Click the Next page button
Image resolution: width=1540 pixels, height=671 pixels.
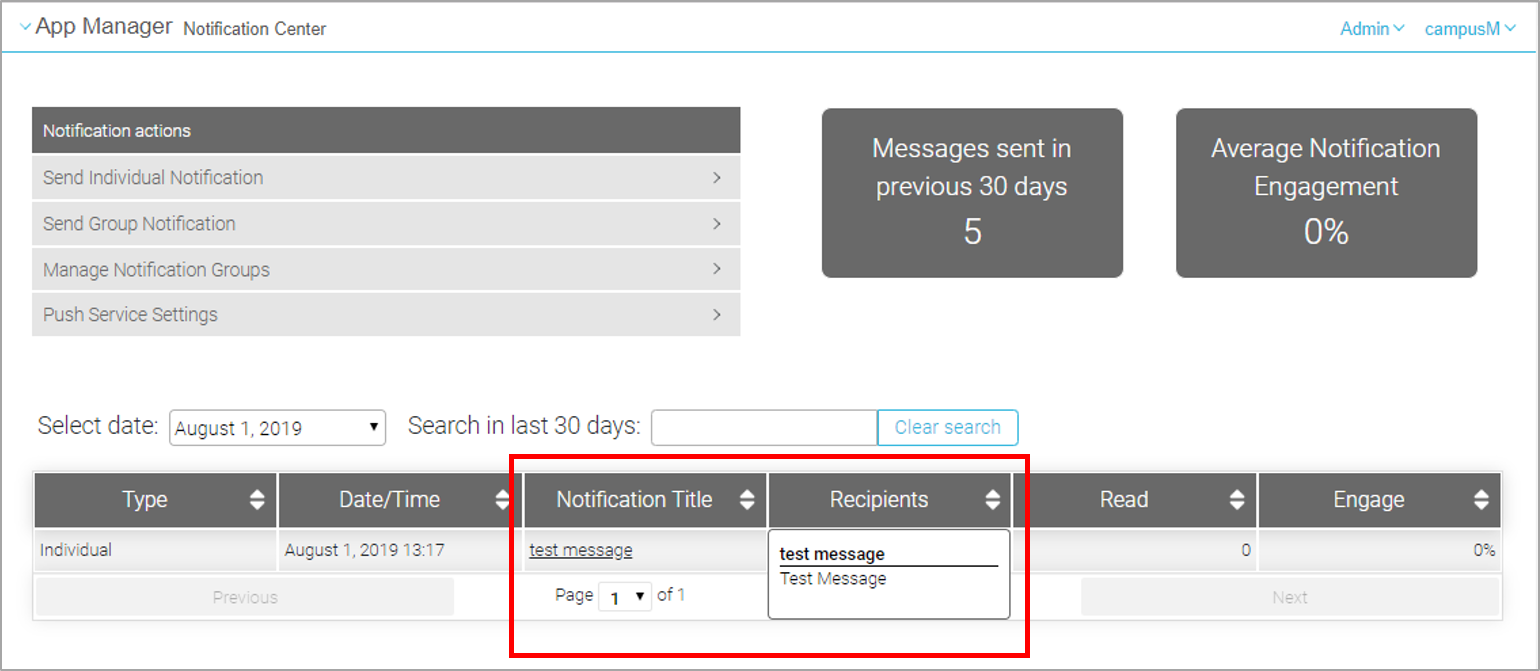(x=1290, y=597)
